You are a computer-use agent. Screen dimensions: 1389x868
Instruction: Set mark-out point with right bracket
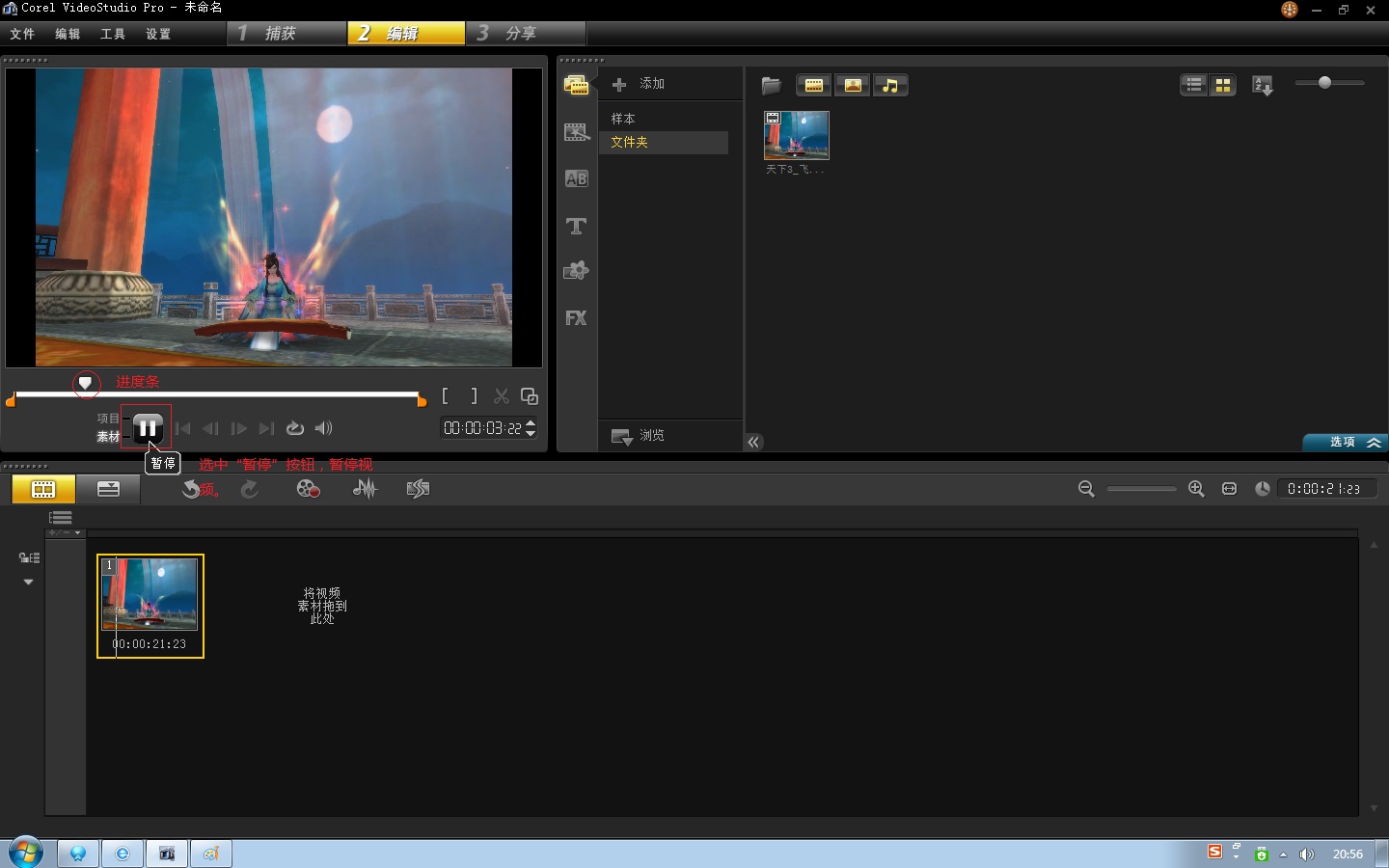click(x=474, y=396)
